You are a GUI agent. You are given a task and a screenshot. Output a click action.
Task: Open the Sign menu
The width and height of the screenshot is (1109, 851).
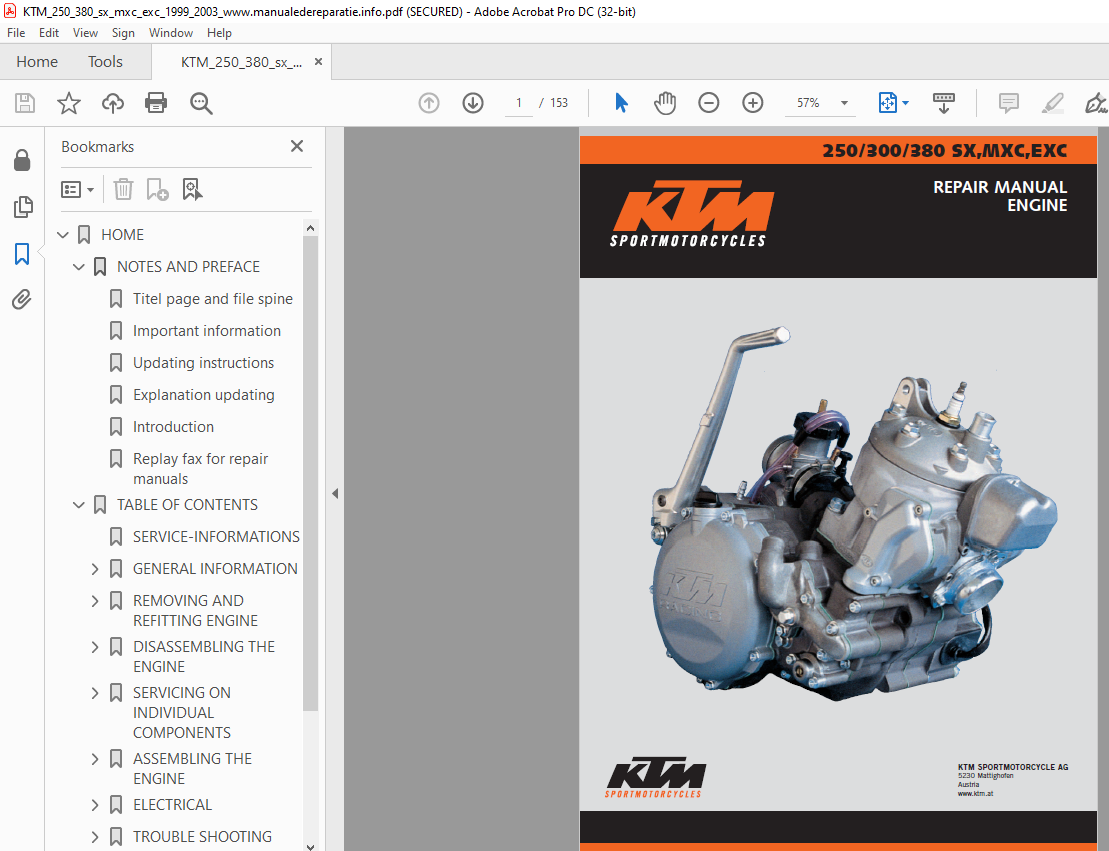[x=123, y=33]
